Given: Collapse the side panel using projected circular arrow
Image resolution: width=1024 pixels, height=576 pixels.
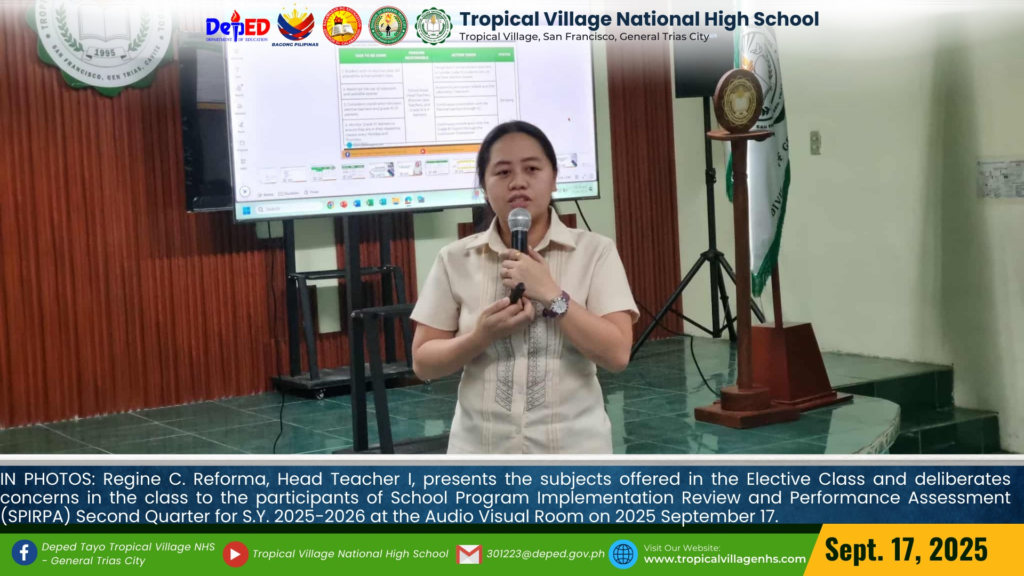Looking at the screenshot, I should pyautogui.click(x=244, y=190).
